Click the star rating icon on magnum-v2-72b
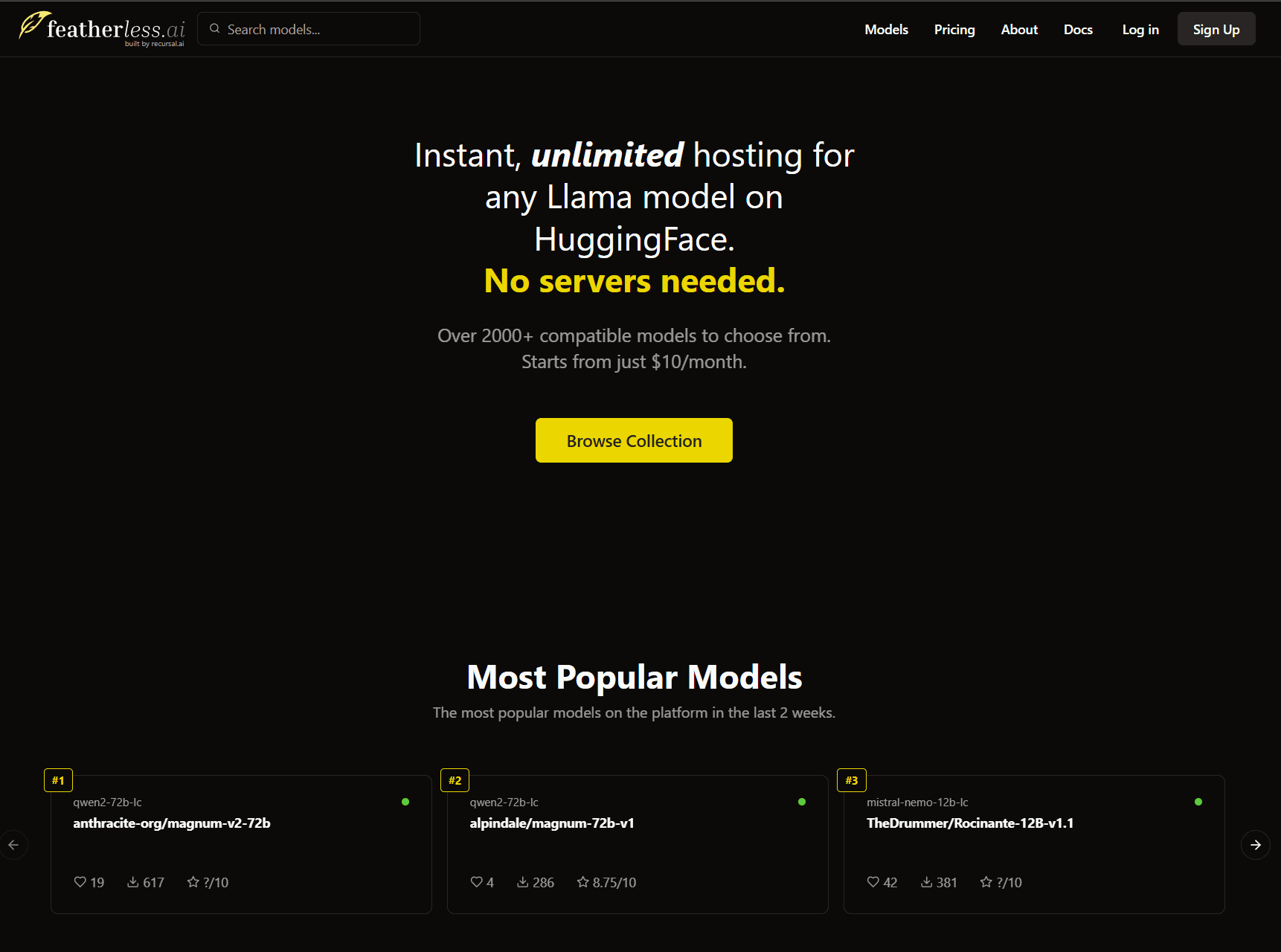The height and width of the screenshot is (952, 1281). pyautogui.click(x=193, y=882)
